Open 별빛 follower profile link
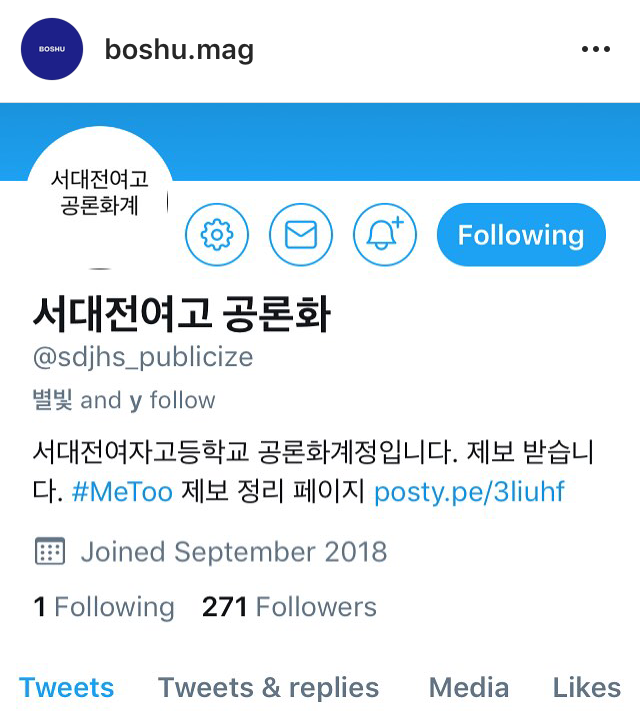The height and width of the screenshot is (725, 640). [x=52, y=400]
